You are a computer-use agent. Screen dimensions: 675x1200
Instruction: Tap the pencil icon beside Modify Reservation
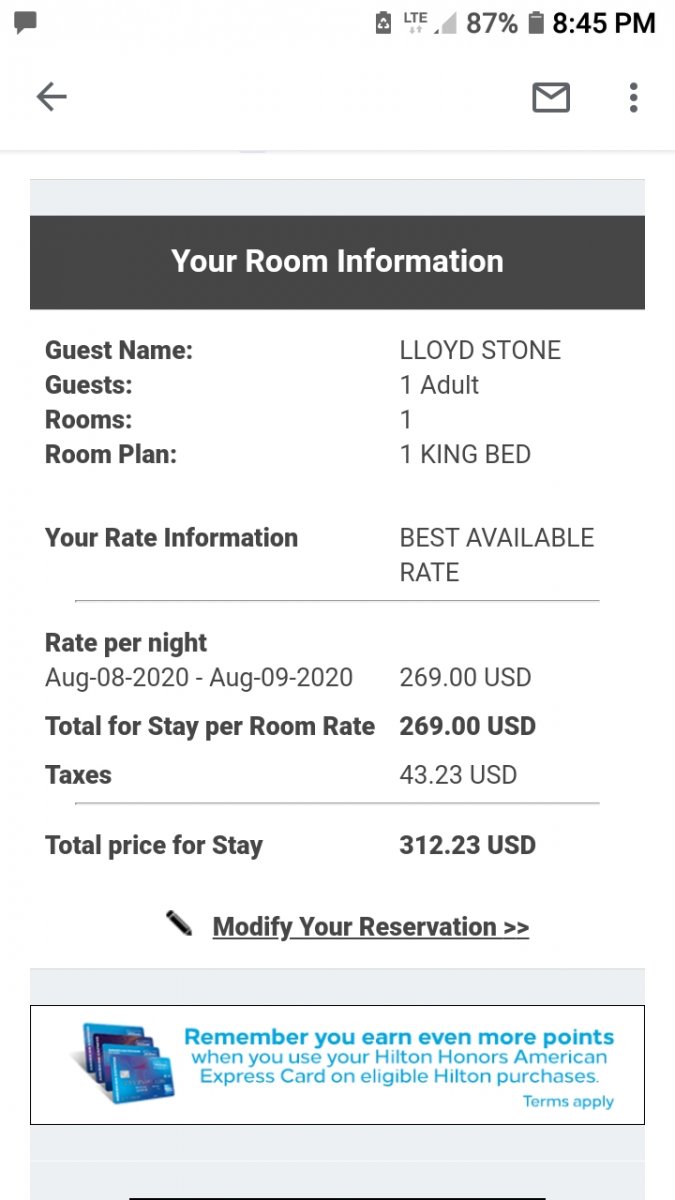pyautogui.click(x=179, y=923)
